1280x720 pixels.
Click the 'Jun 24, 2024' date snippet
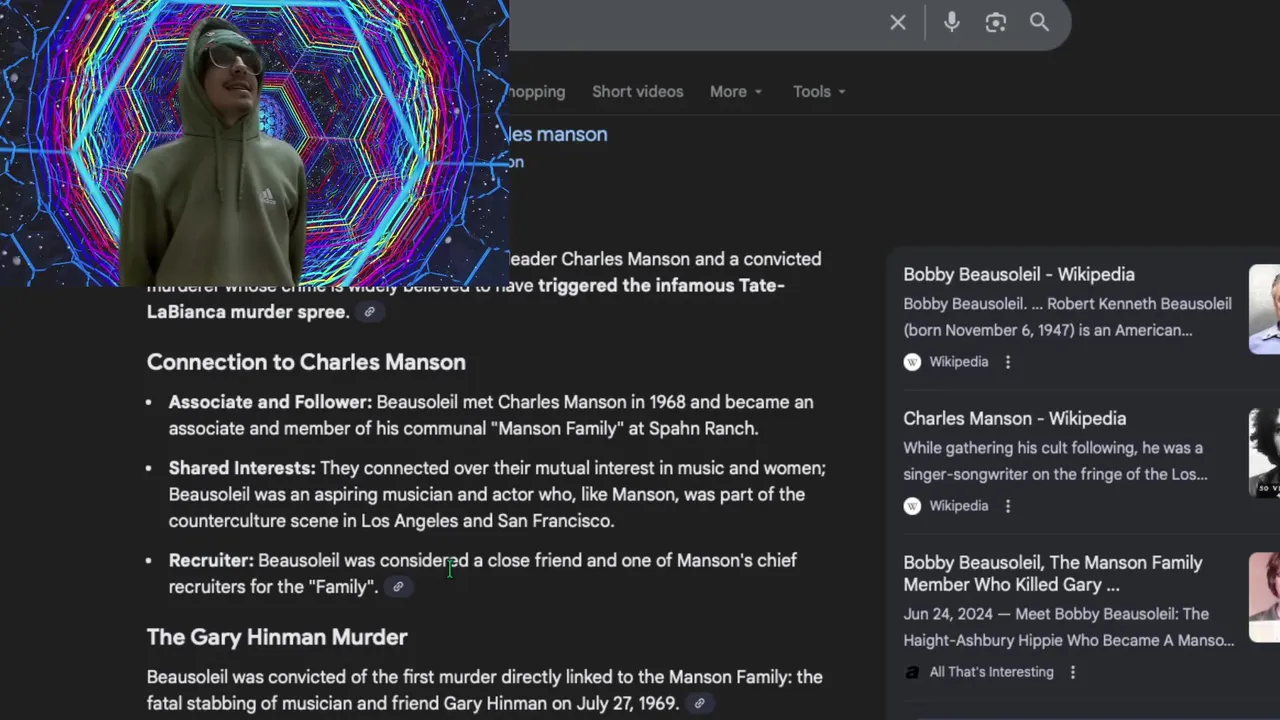[947, 614]
